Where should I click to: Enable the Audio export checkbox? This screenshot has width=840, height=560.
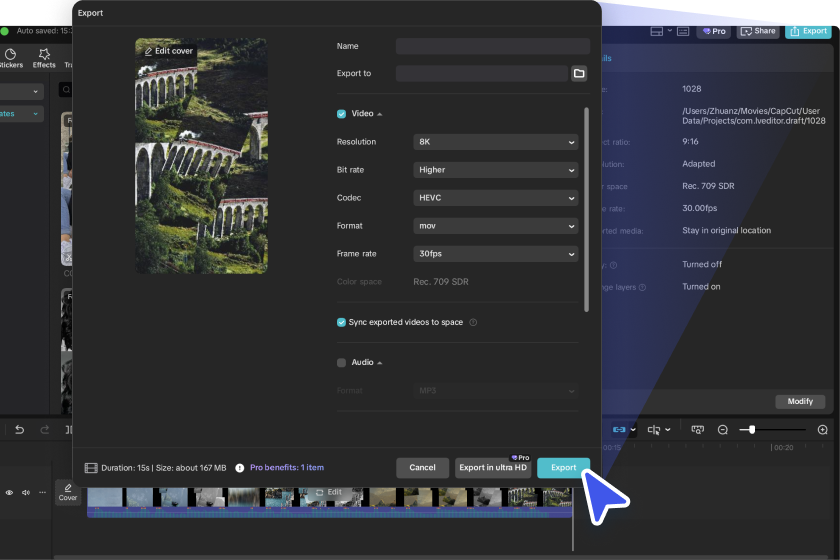(x=342, y=362)
